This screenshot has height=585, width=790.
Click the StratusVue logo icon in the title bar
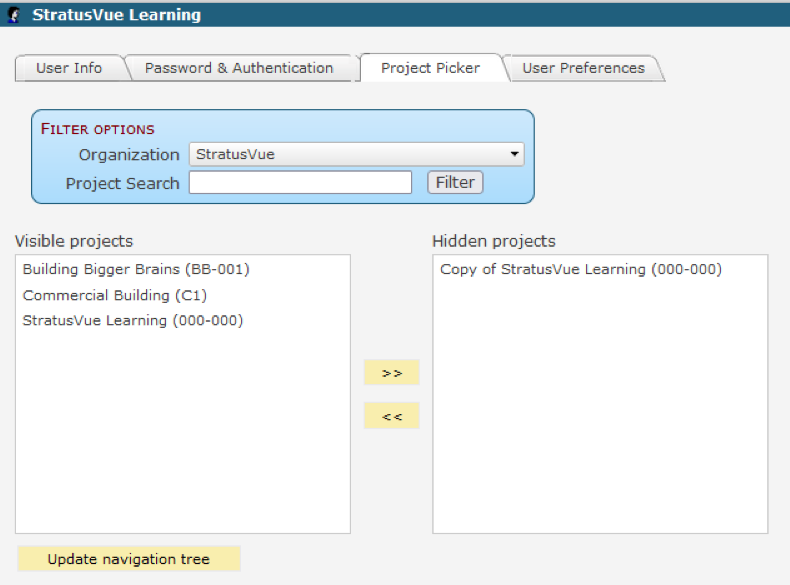[15, 15]
